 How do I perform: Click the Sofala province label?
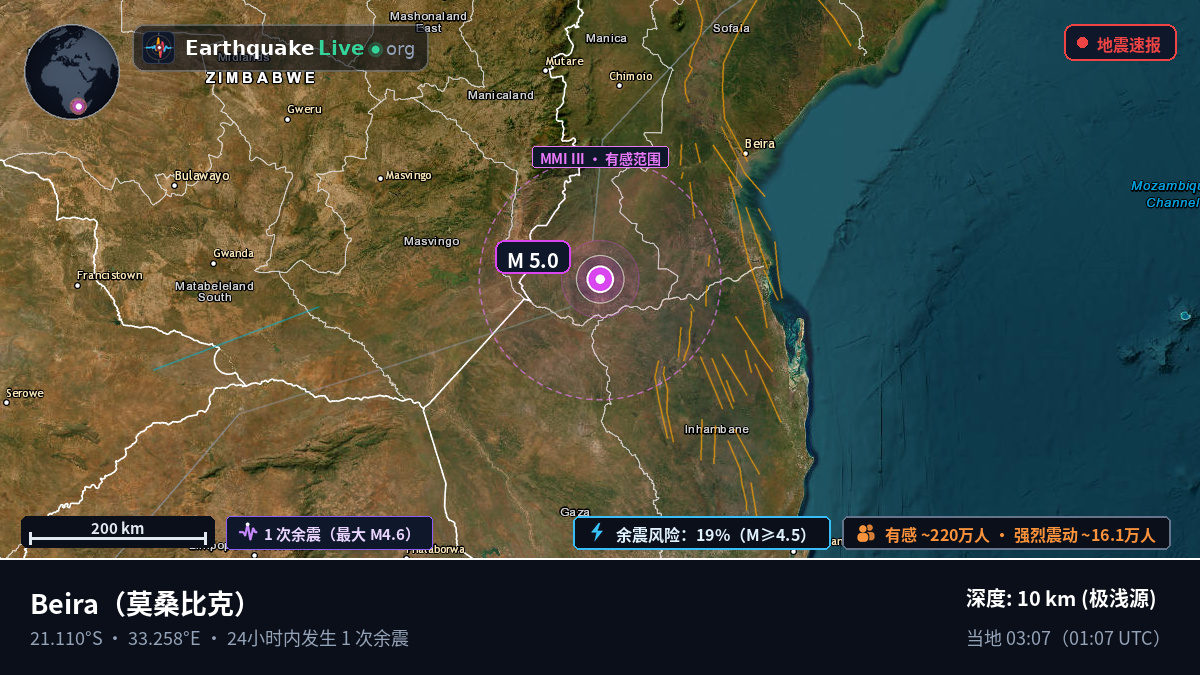(x=731, y=28)
